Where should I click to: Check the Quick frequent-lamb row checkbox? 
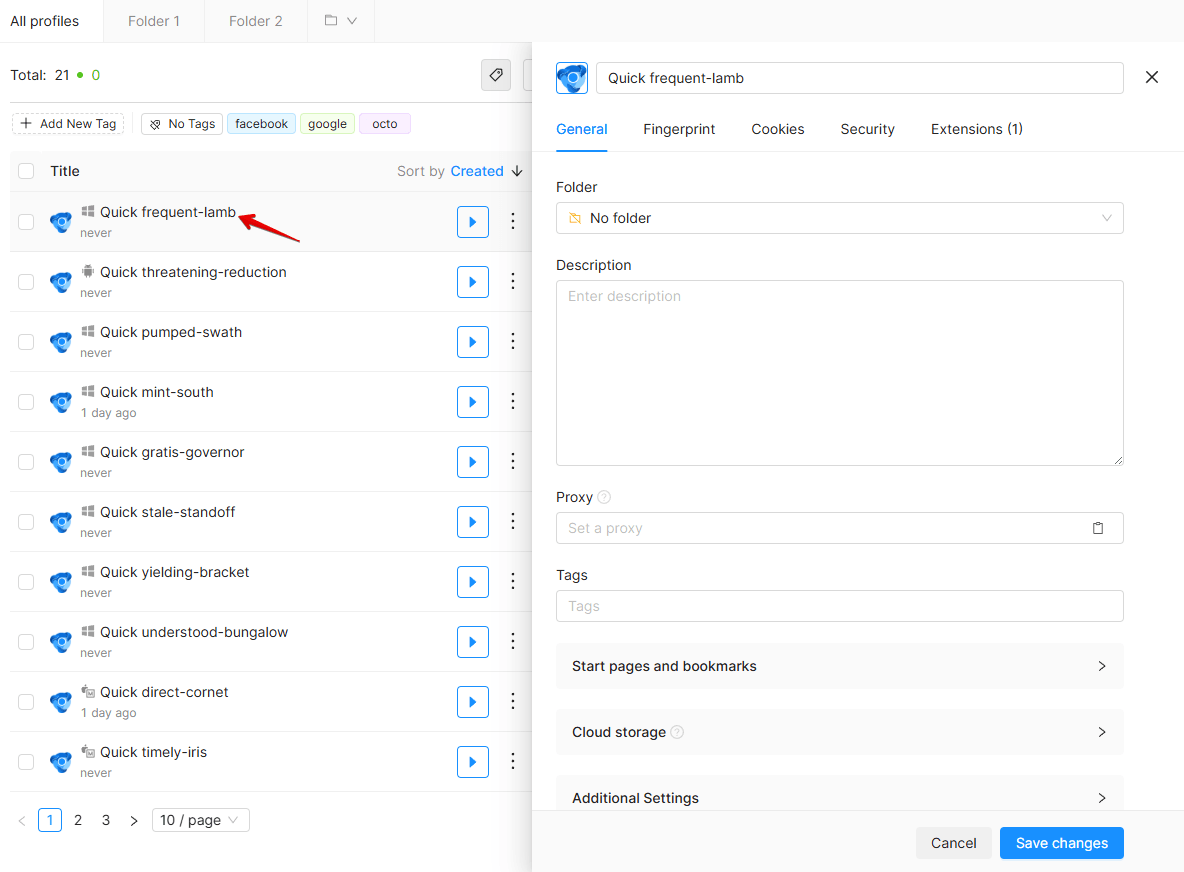[x=26, y=222]
